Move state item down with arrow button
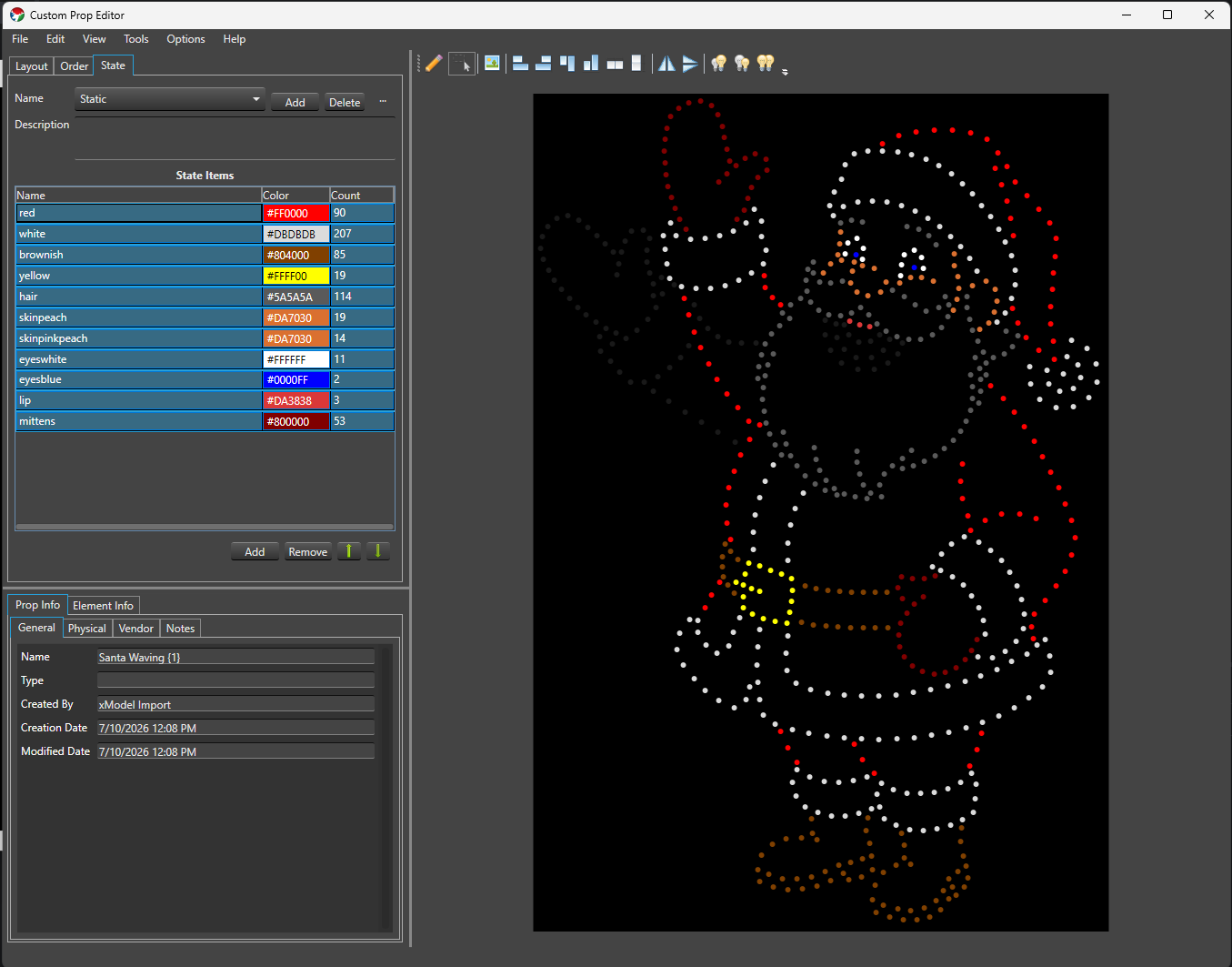Viewport: 1232px width, 967px height. [378, 551]
